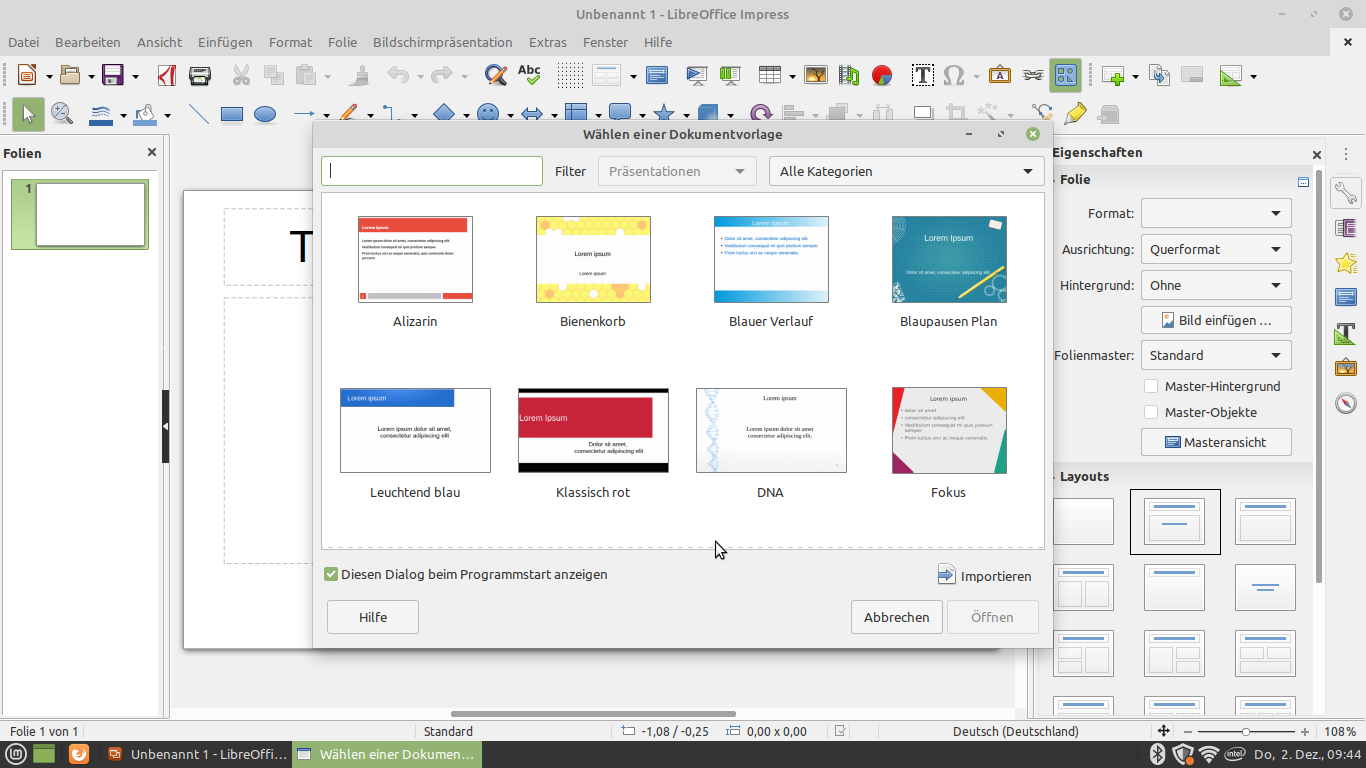Screen dimensions: 1366x768
Task: Select the straight Line drawing tool
Action: (199, 114)
